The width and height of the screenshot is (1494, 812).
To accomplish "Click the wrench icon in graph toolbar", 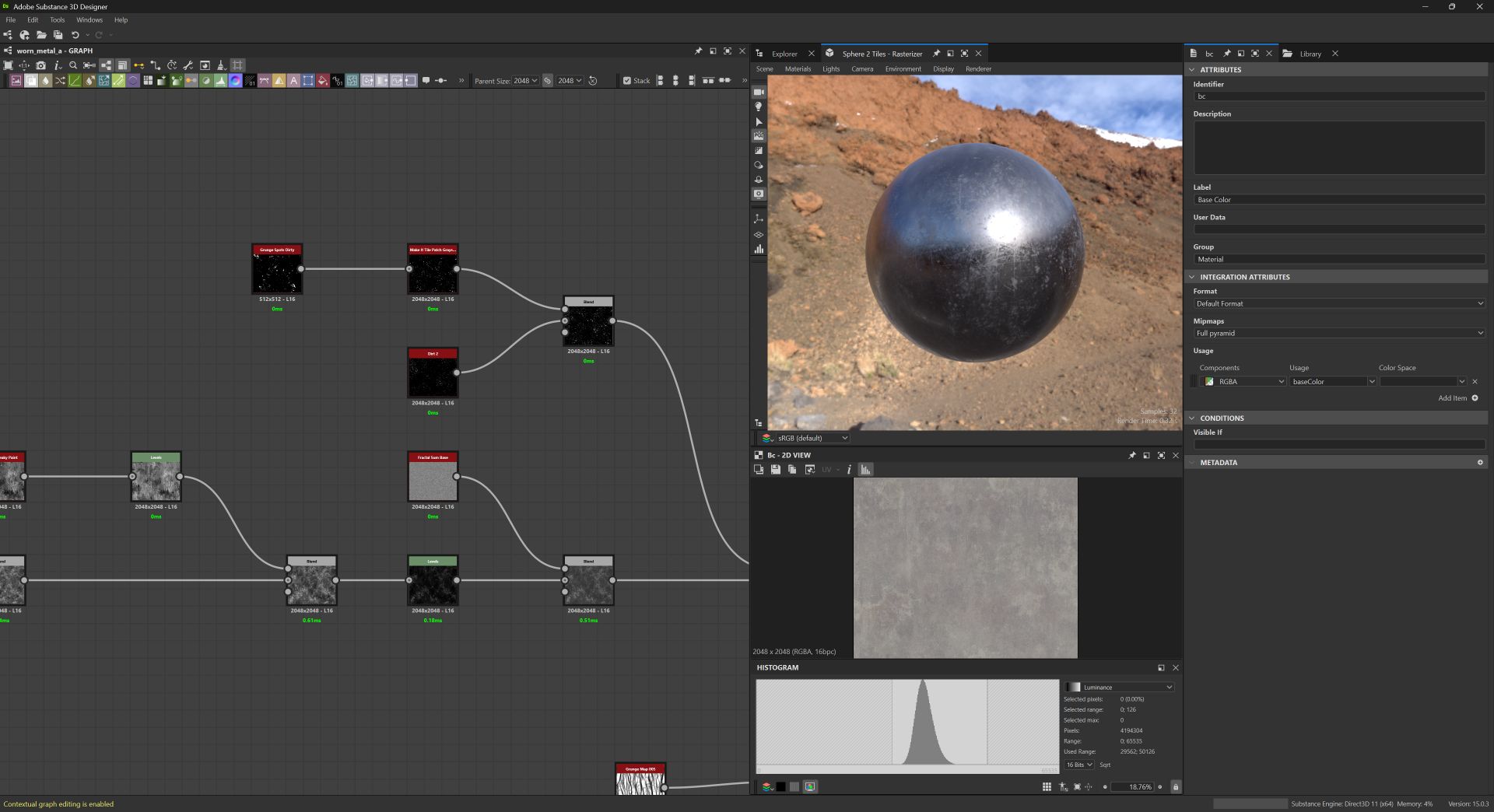I will 188,65.
